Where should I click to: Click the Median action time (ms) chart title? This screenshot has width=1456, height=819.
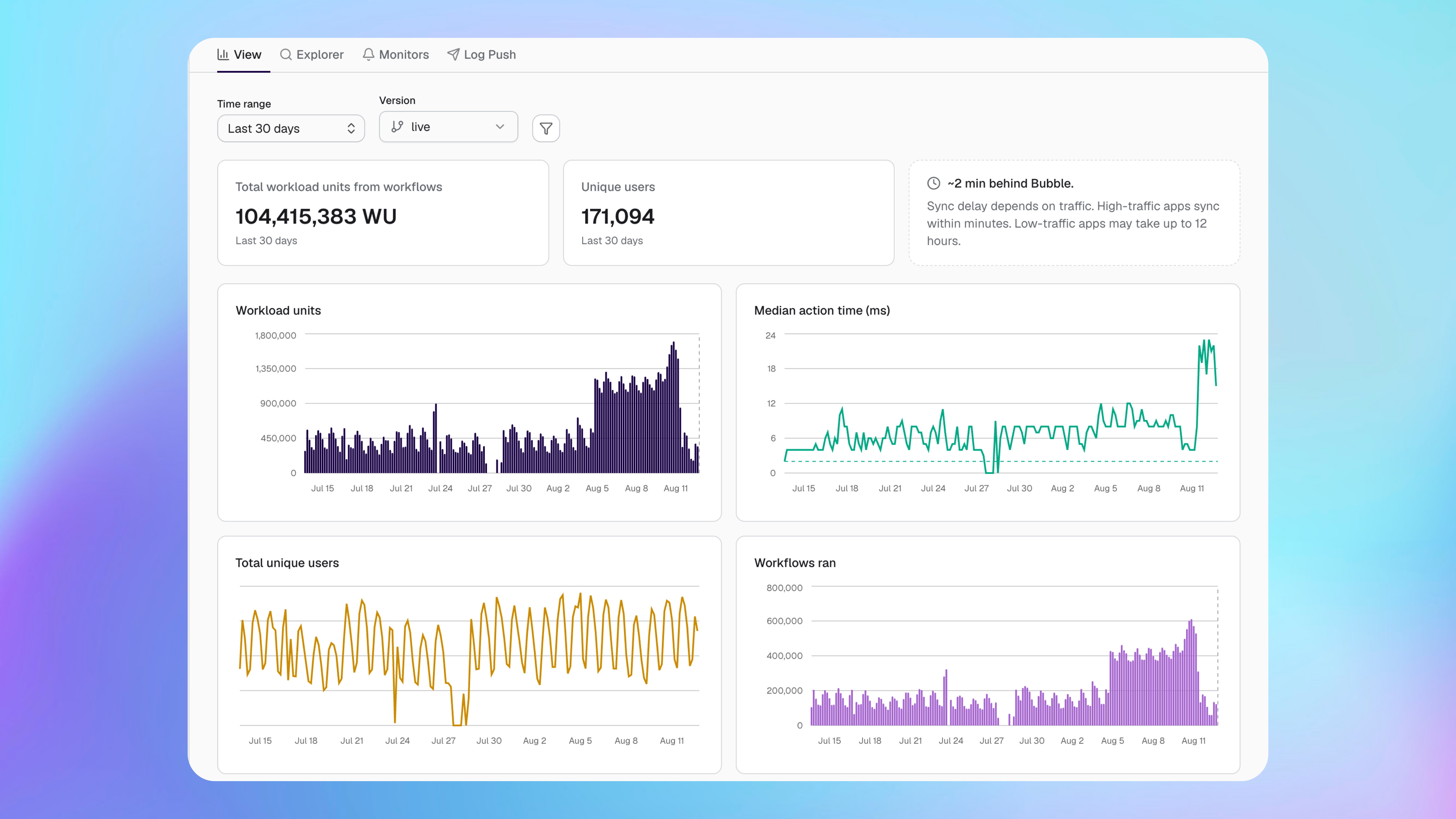[822, 310]
